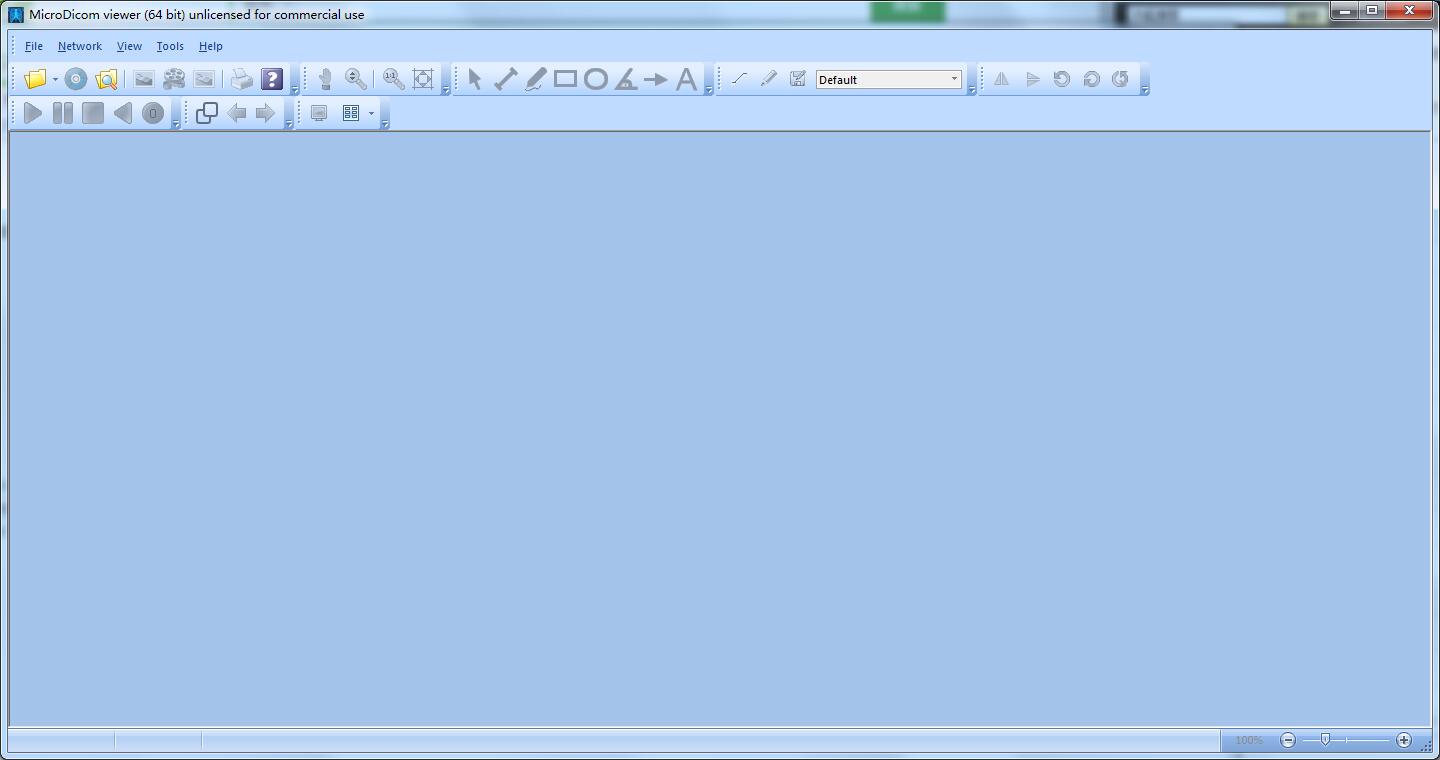Decrease zoom with the minus button
1440x760 pixels.
(x=1288, y=740)
